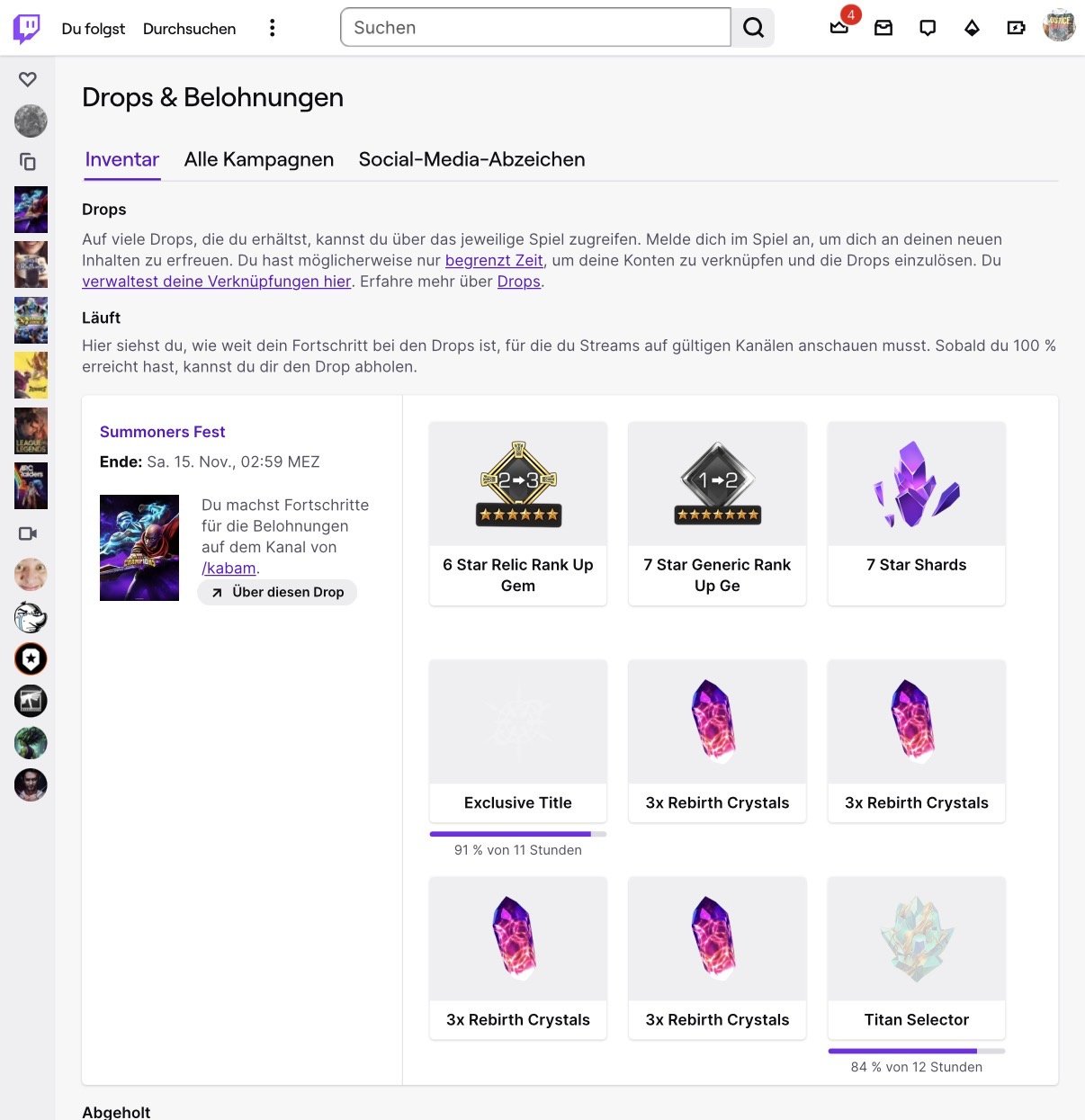Select the 6 Star Relic Rank Up Gem card
1085x1120 pixels.
(x=518, y=514)
